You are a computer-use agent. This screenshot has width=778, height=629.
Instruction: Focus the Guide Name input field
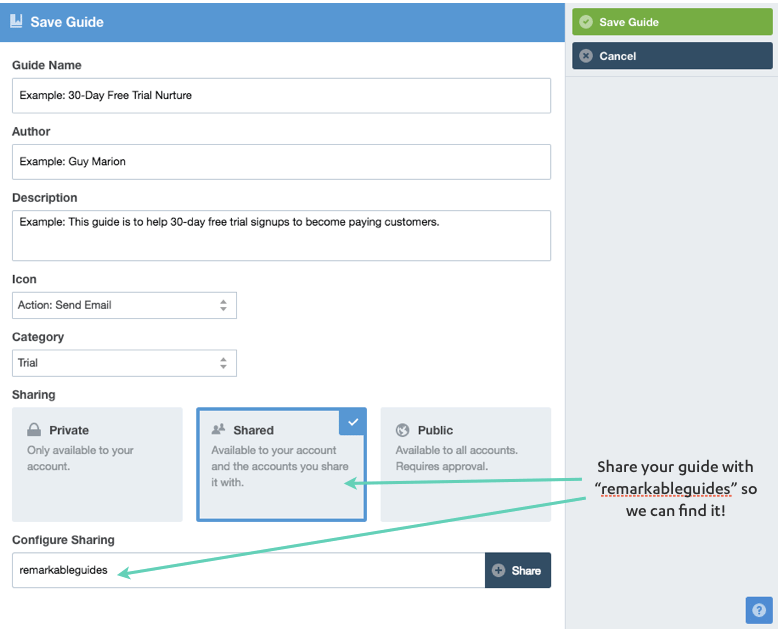281,95
